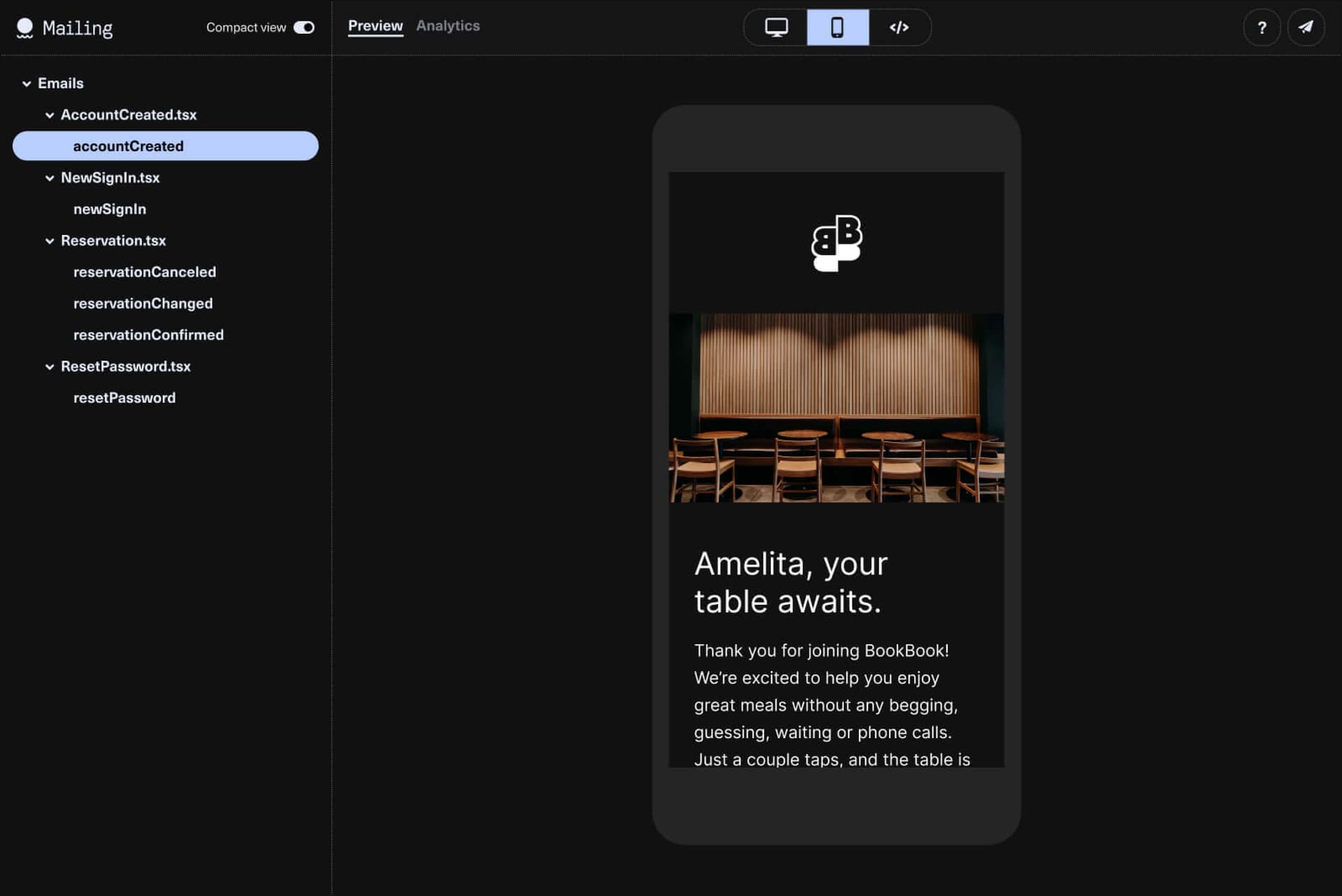Select the newSignIn email preview

110,209
